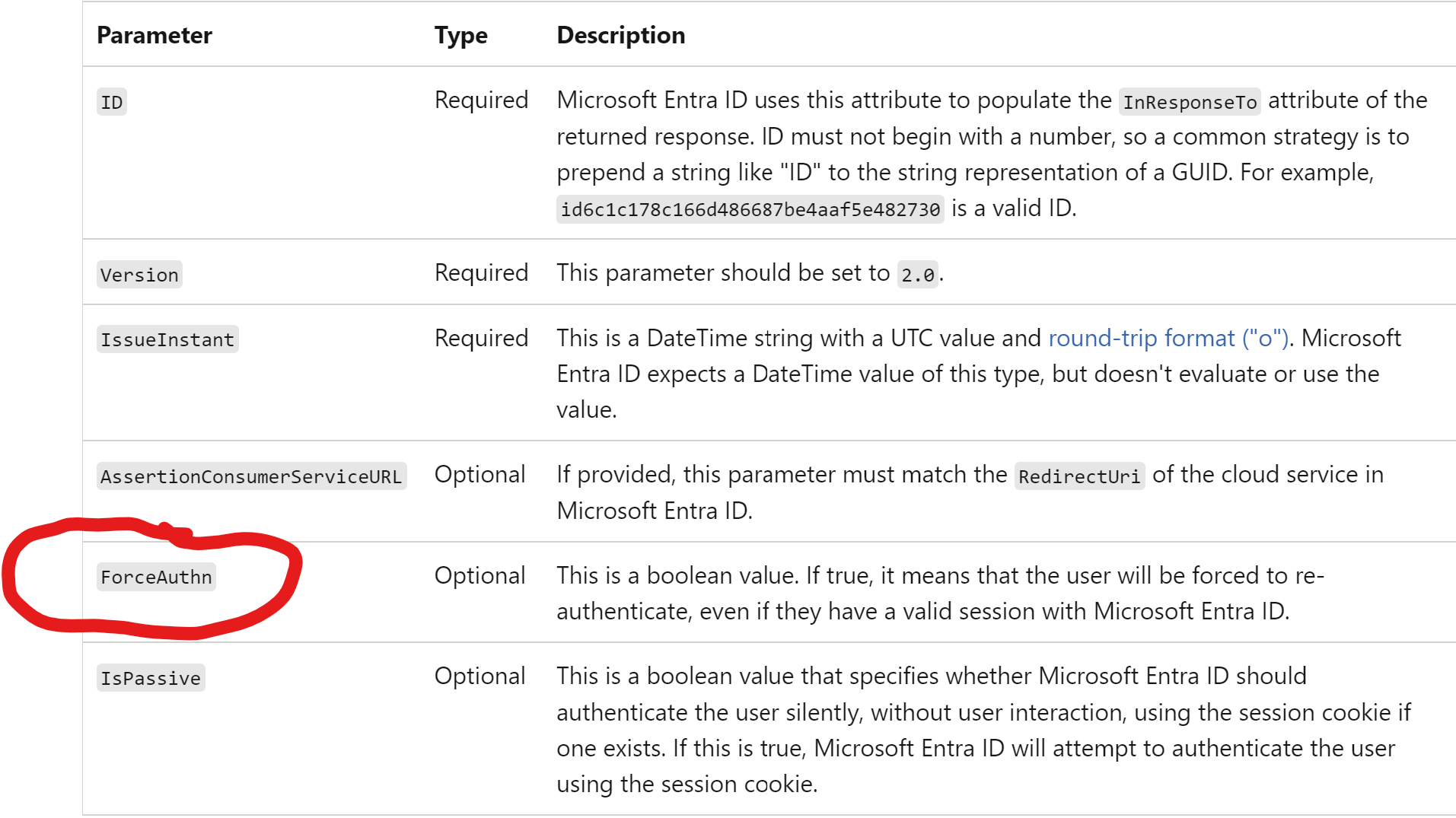Select the ID parameter code label
This screenshot has width=1456, height=818.
pyautogui.click(x=112, y=102)
